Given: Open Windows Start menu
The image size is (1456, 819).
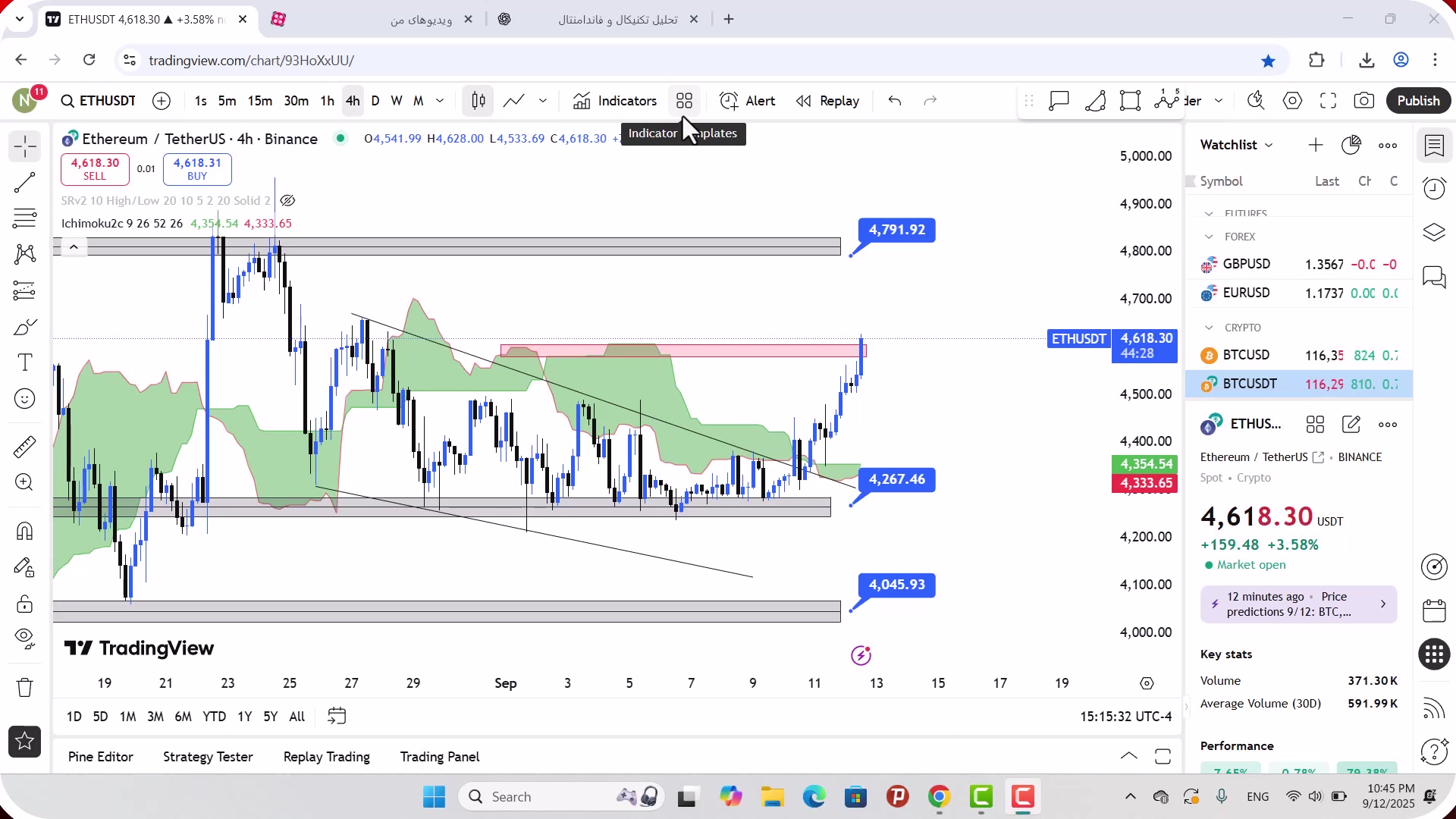Looking at the screenshot, I should click(435, 797).
